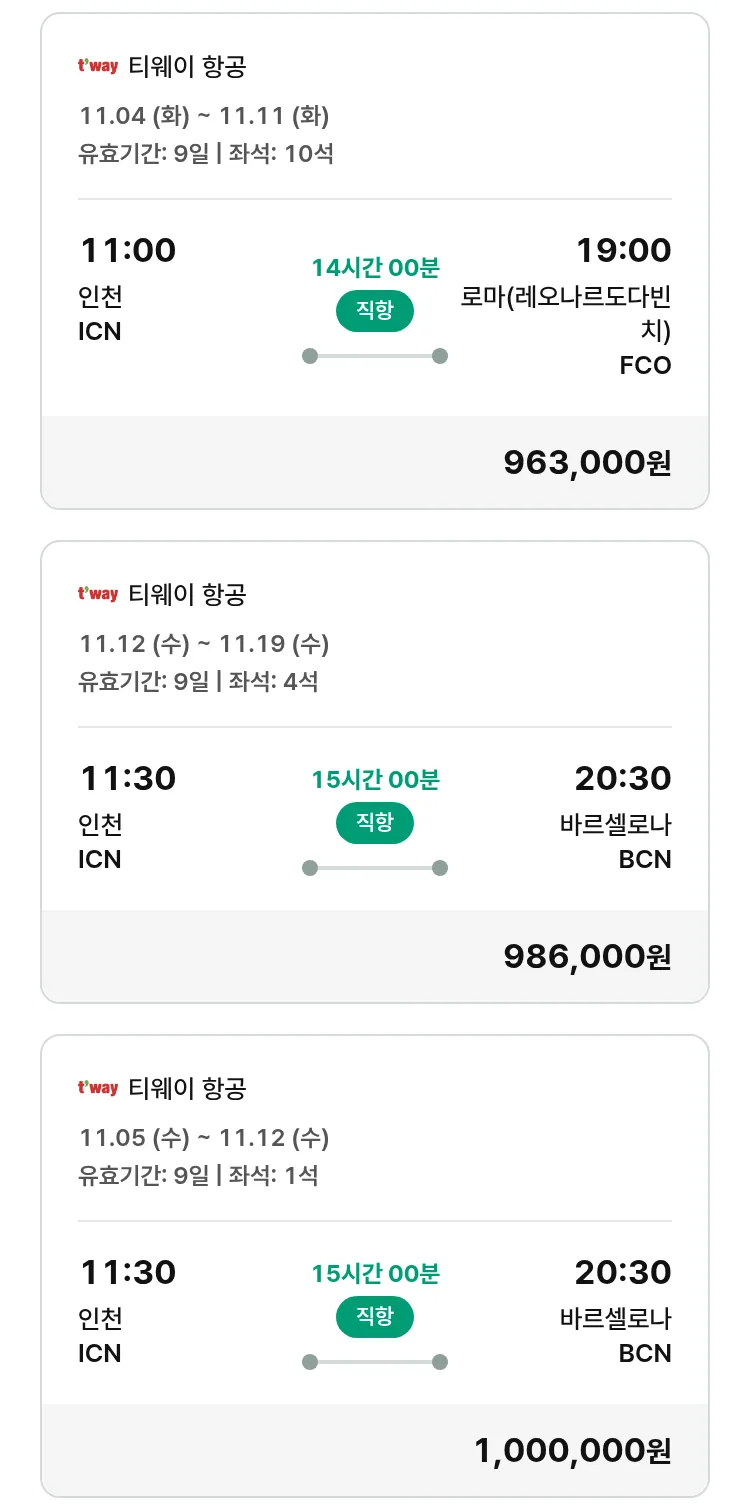
Task: Tap the 로마(레오나르도다빈치) destination name
Action: point(566,314)
